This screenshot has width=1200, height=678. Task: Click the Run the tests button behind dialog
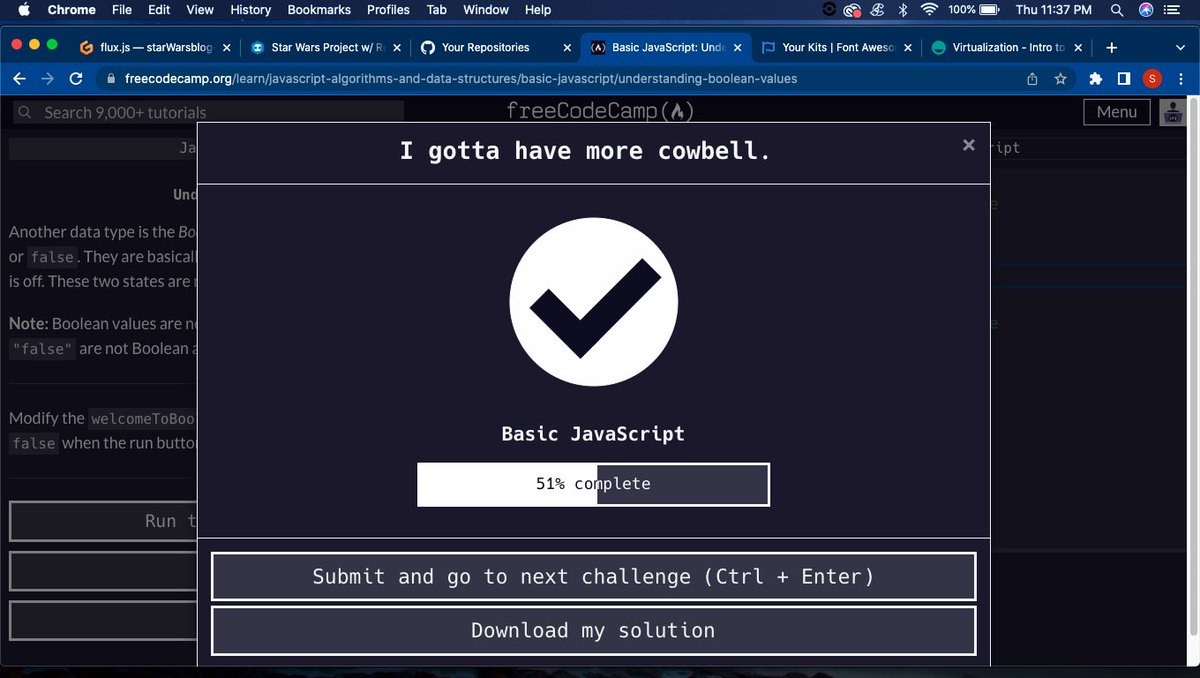[103, 521]
